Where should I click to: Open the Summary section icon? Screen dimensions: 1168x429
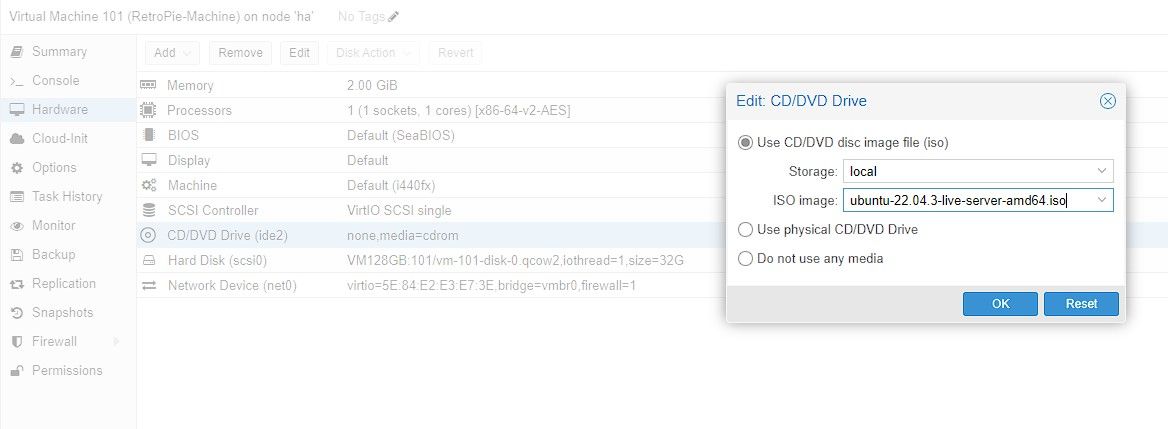[x=16, y=52]
